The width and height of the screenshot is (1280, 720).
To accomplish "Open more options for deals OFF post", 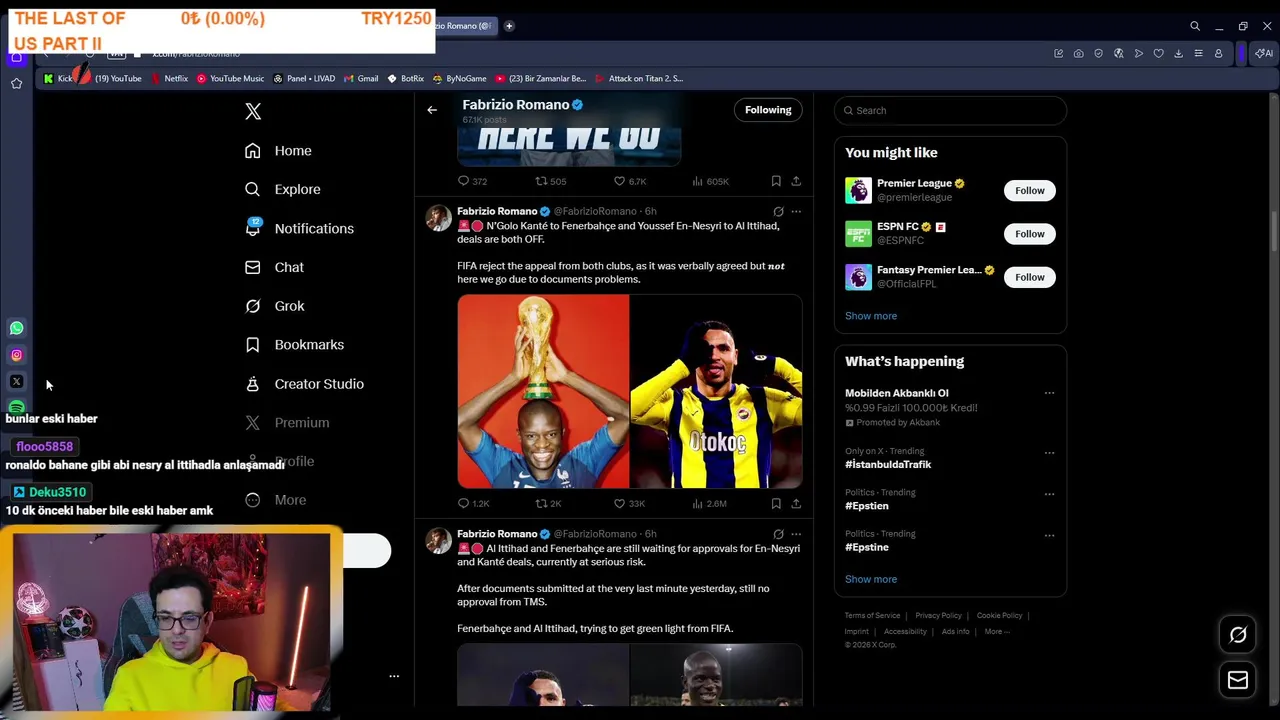I will coord(796,212).
